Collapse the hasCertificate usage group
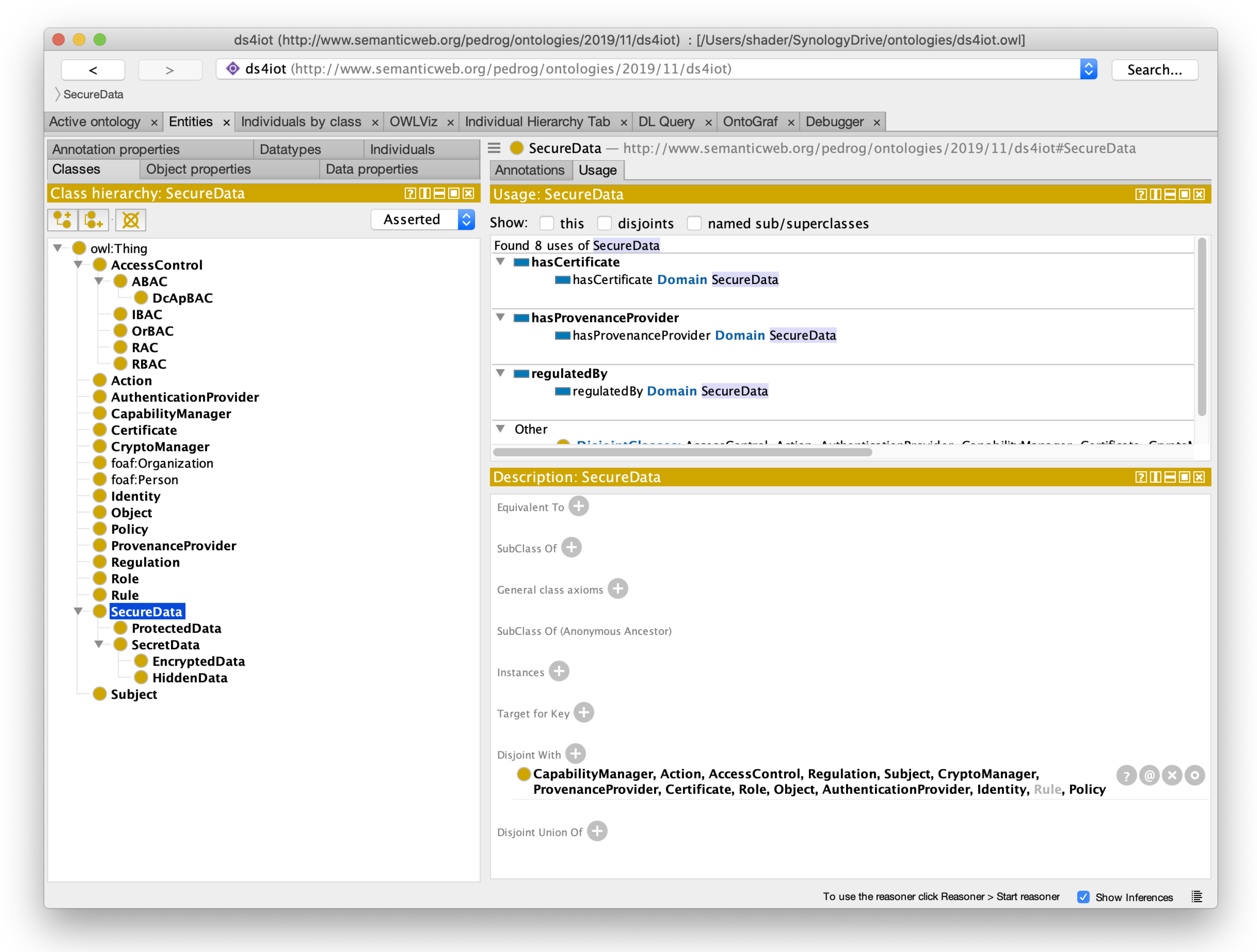Viewport: 1257px width, 952px height. tap(501, 262)
